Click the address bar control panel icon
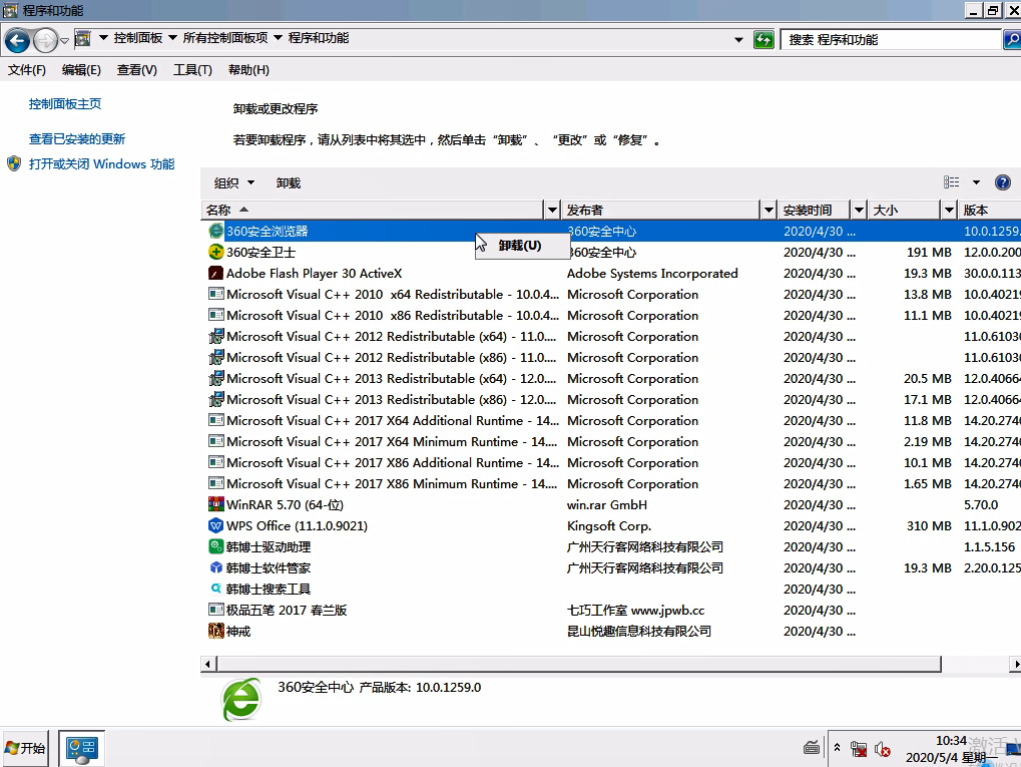 point(83,38)
